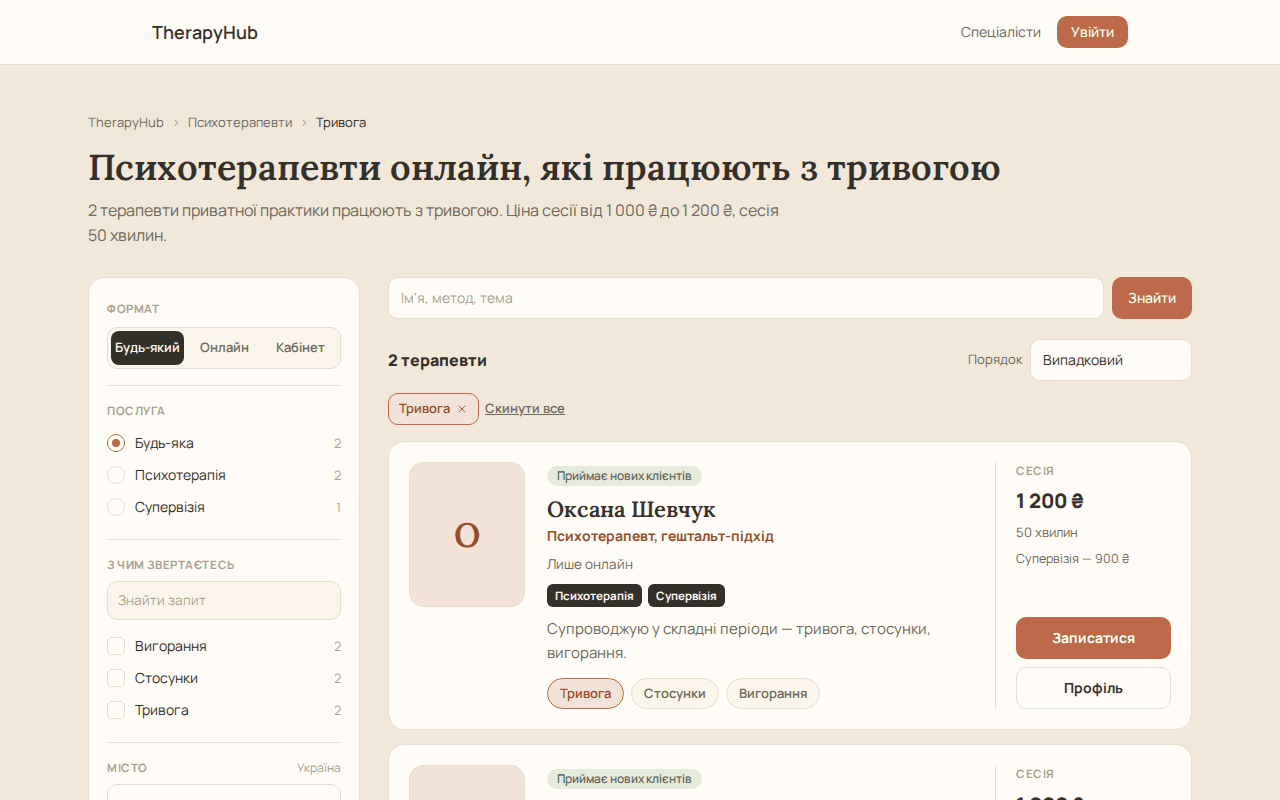This screenshot has height=800, width=1280.
Task: Select Будь-яка service radio button
Action: [x=116, y=443]
